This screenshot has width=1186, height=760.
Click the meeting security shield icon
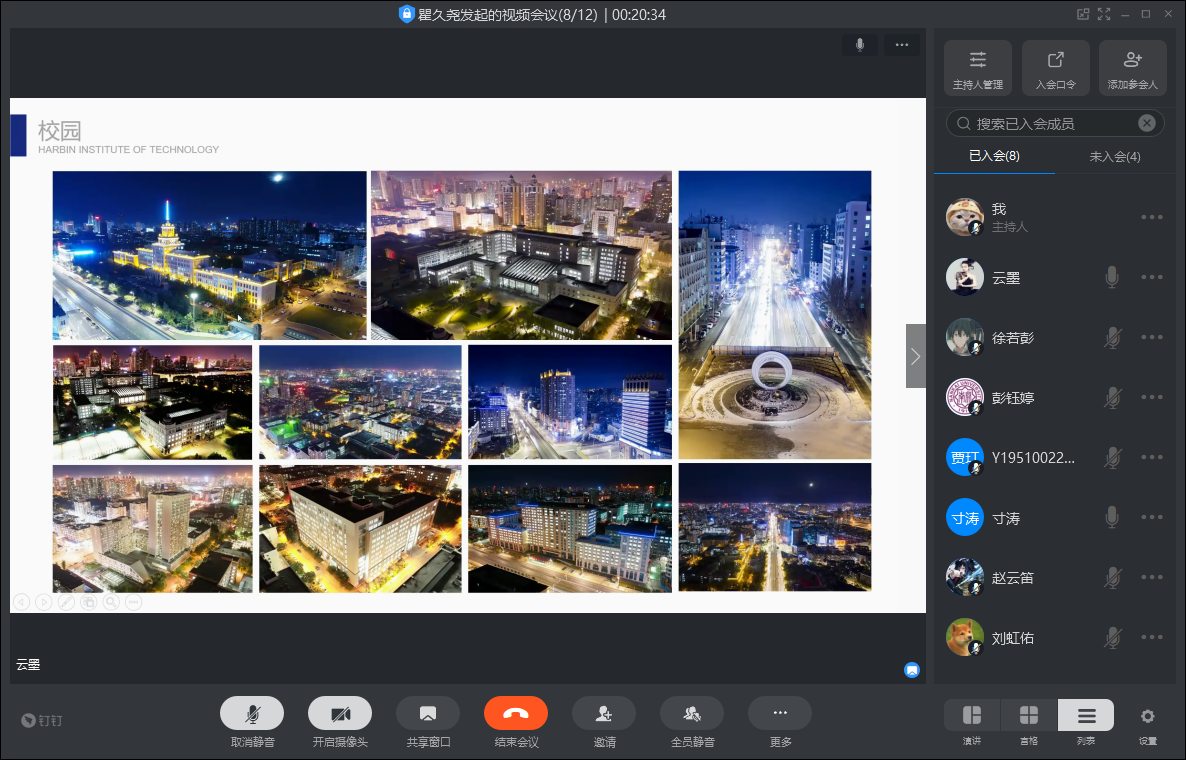(x=406, y=14)
